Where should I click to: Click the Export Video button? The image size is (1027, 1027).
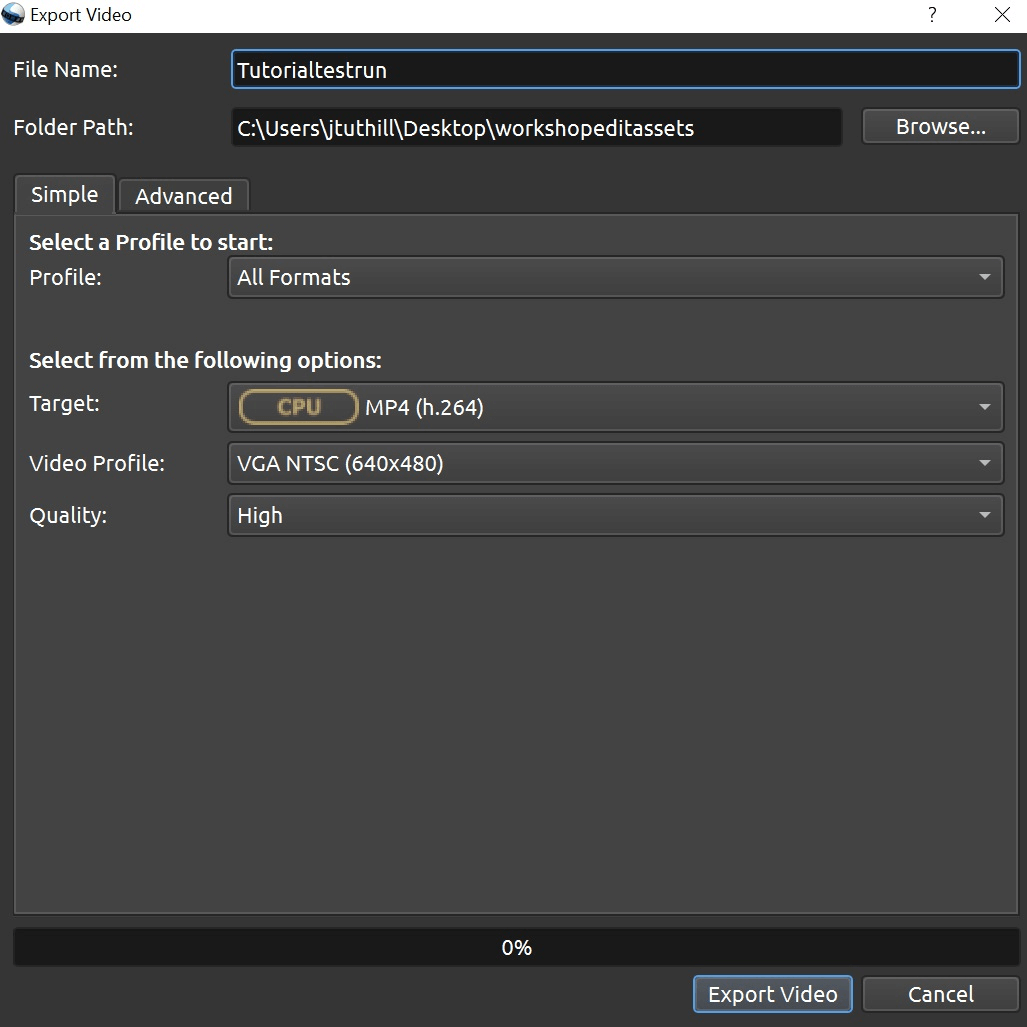772,994
